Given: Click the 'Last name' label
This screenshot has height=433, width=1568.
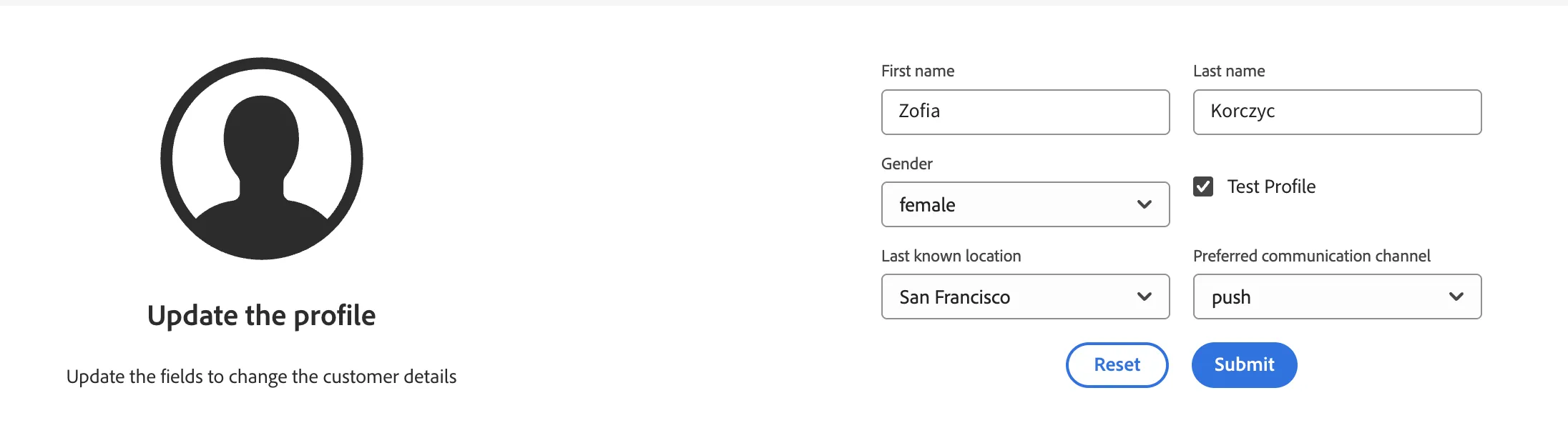Looking at the screenshot, I should [1229, 71].
